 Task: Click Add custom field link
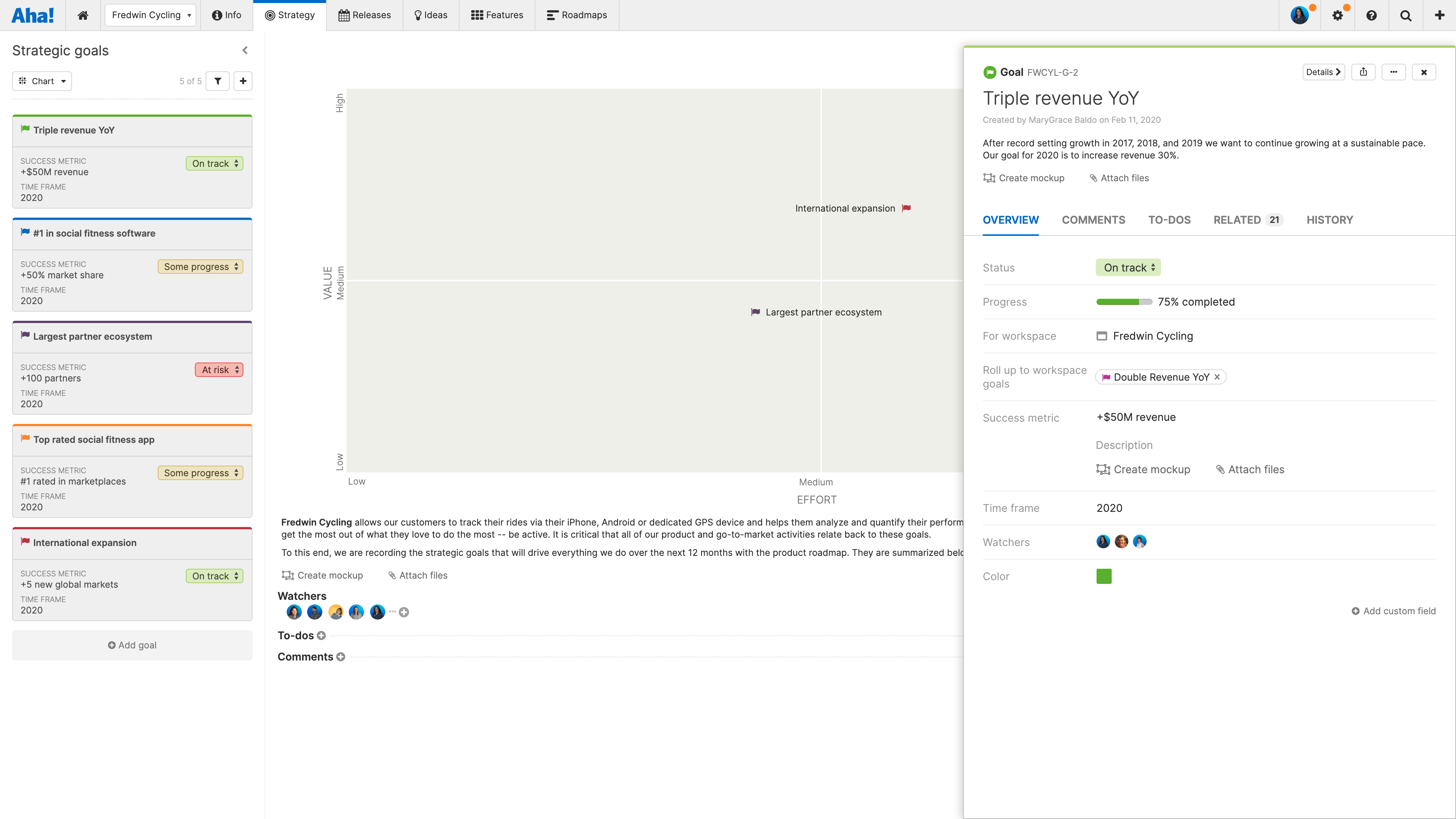pos(1393,611)
